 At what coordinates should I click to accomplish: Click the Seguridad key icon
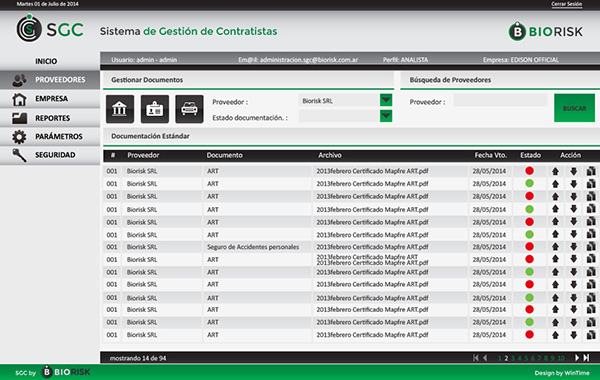click(x=19, y=155)
